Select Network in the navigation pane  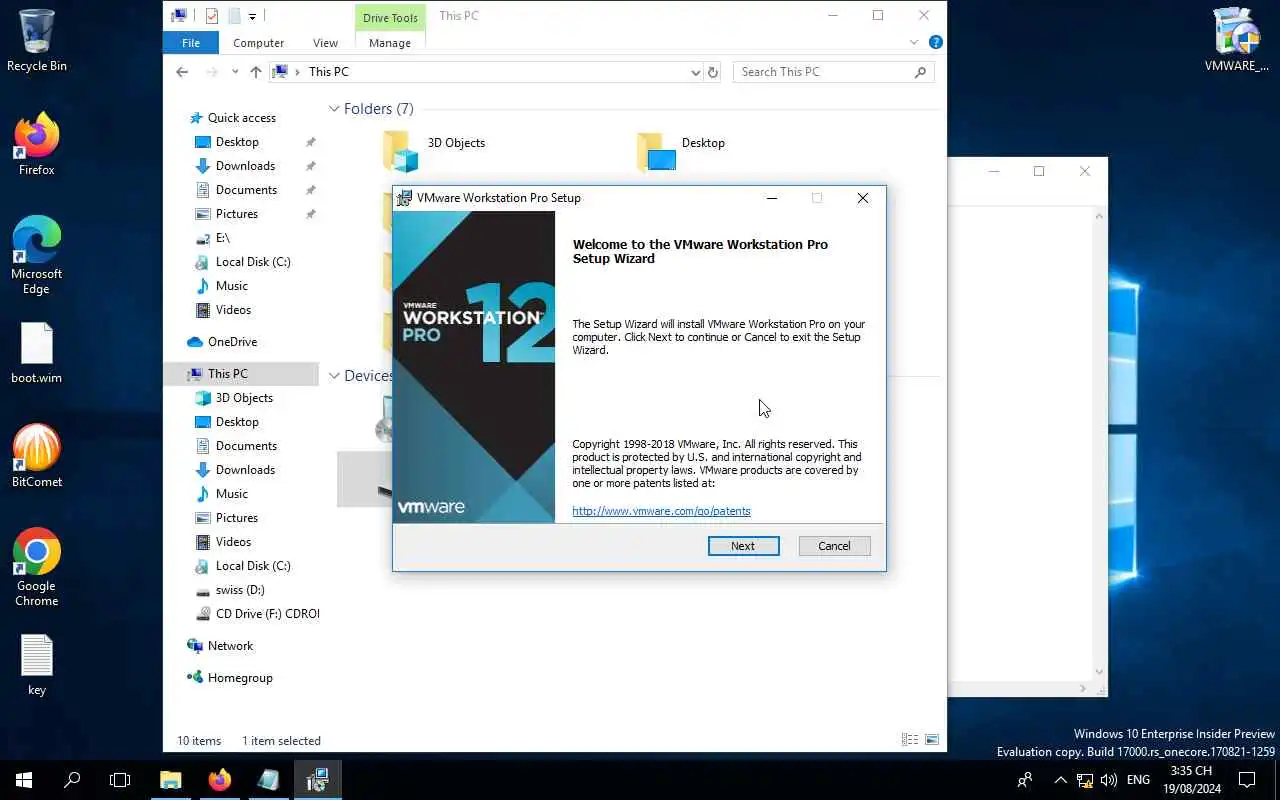[x=230, y=646]
